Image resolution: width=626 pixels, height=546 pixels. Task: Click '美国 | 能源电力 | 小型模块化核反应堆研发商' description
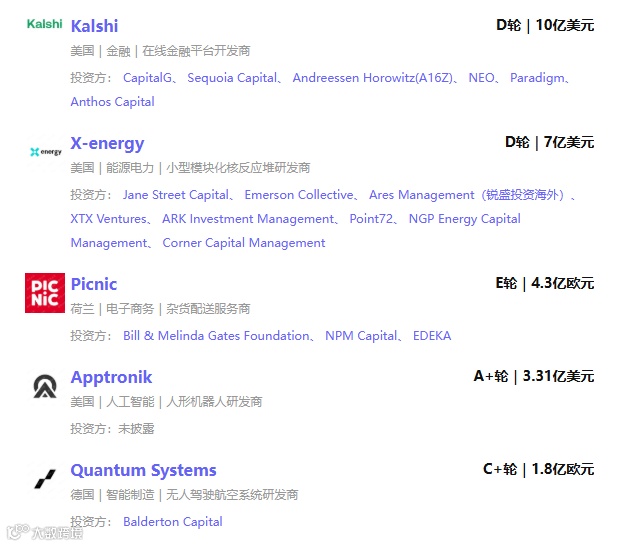pos(190,168)
